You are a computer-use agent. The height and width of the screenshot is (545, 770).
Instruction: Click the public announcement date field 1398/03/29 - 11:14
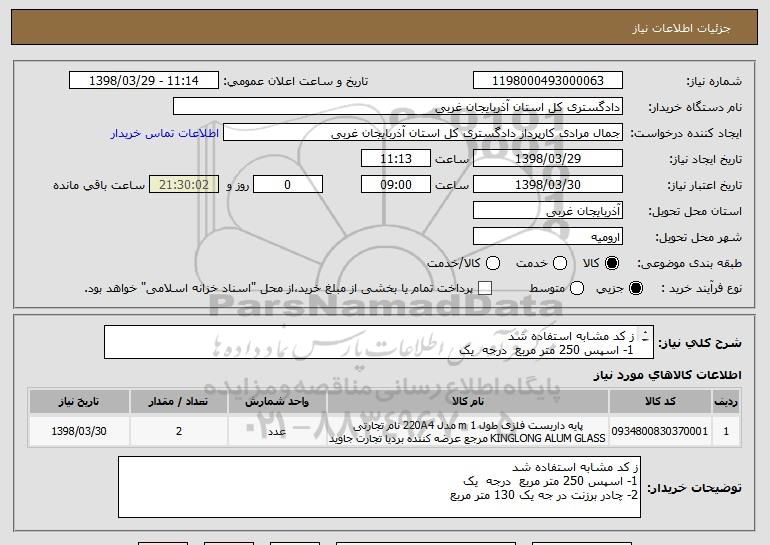pyautogui.click(x=144, y=81)
